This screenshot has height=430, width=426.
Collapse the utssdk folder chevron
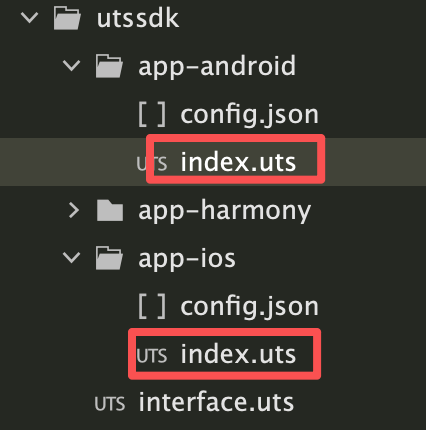coord(29,18)
